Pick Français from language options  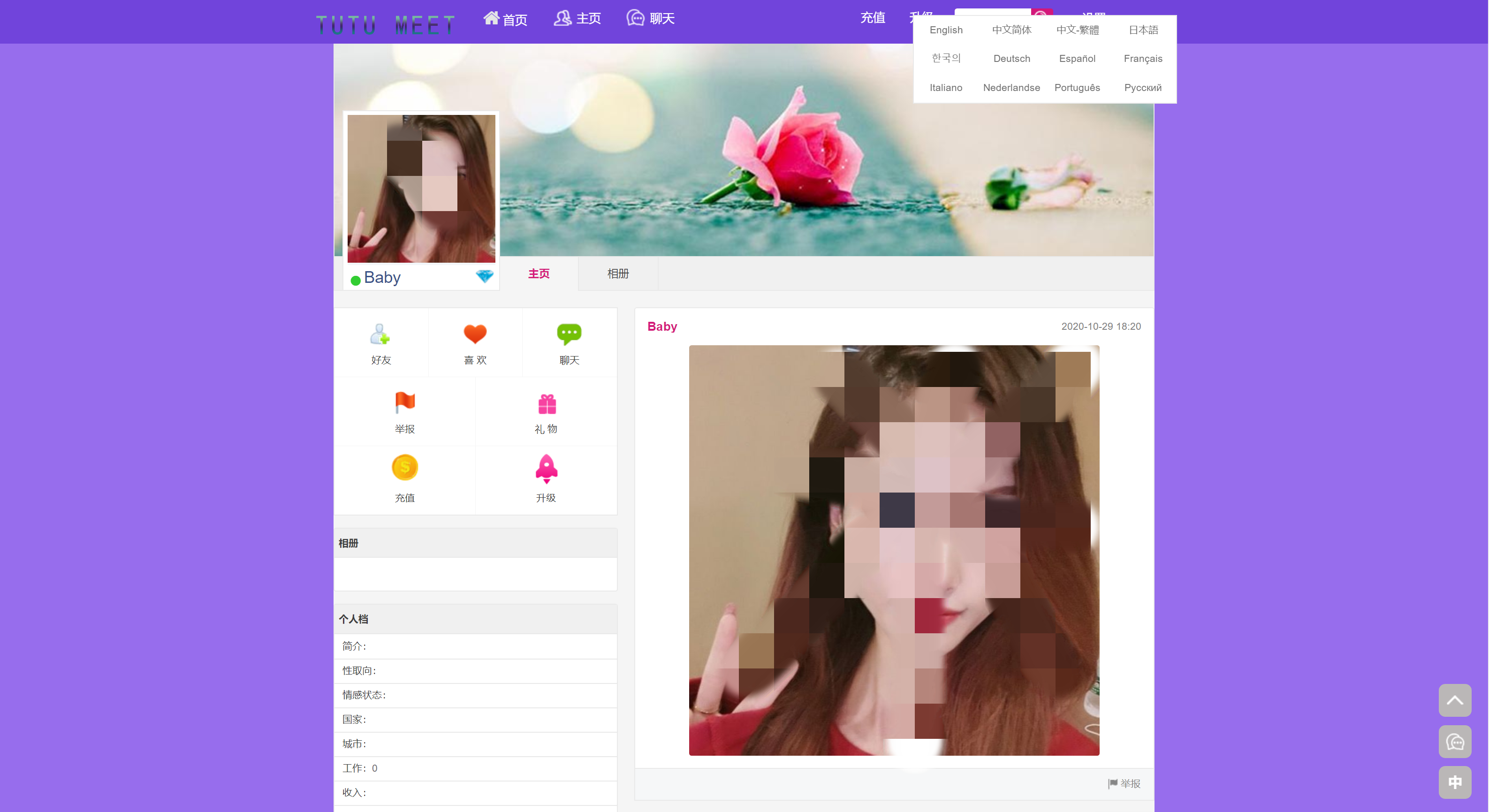1143,58
